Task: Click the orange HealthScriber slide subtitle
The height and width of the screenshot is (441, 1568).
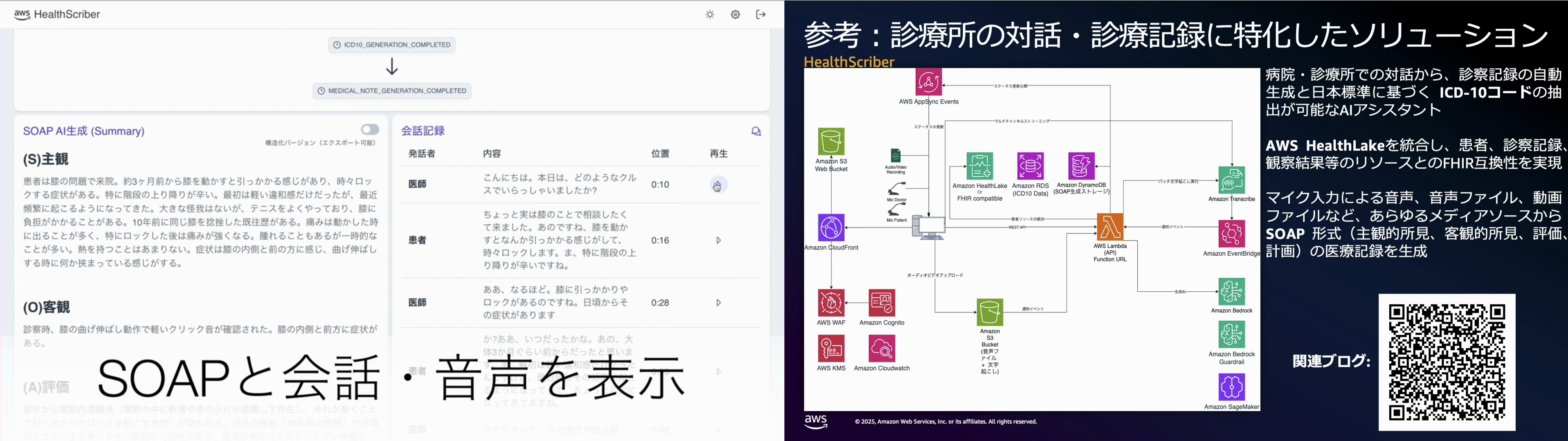Action: [x=849, y=61]
